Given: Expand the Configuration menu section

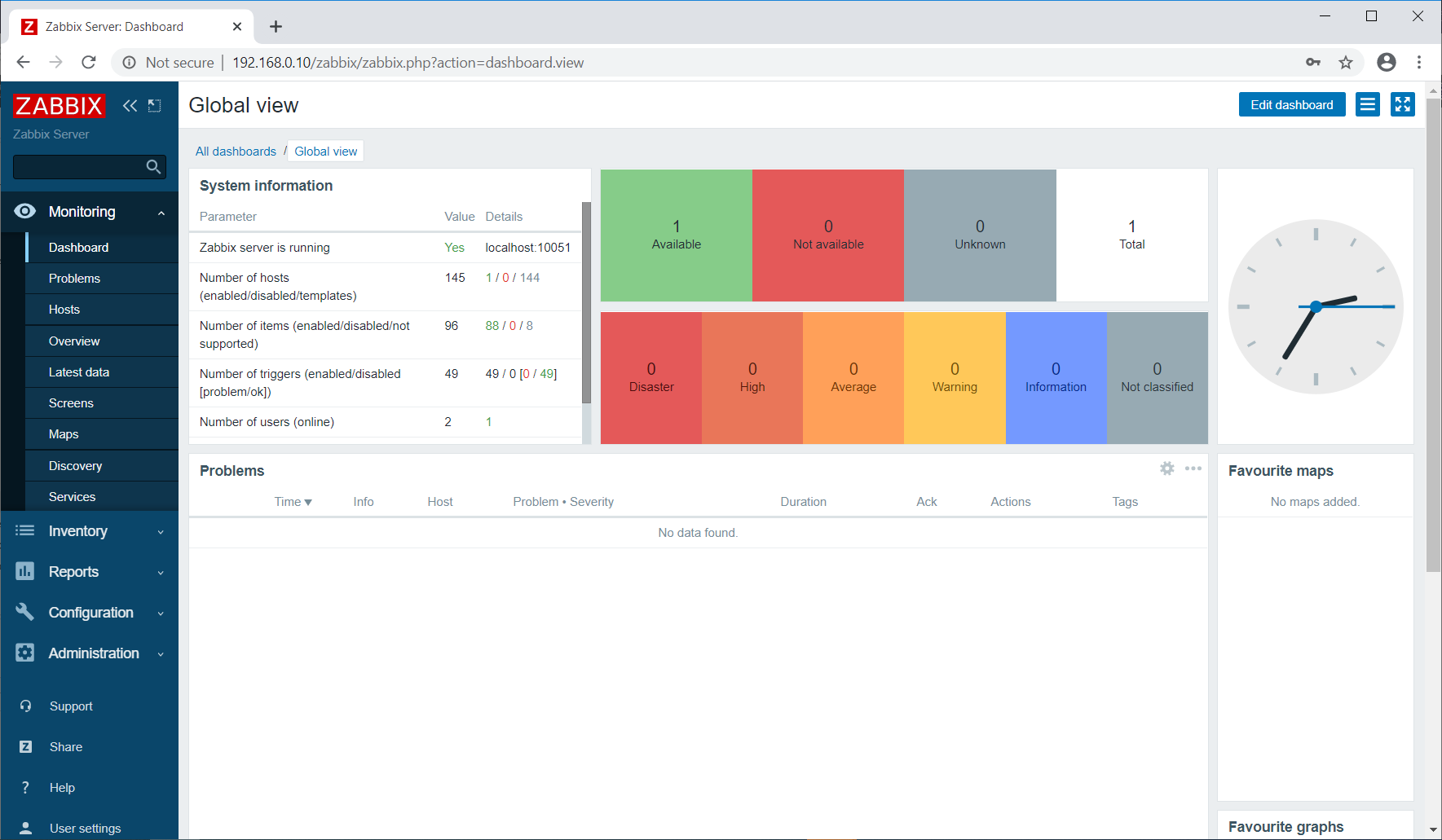Looking at the screenshot, I should click(161, 614).
